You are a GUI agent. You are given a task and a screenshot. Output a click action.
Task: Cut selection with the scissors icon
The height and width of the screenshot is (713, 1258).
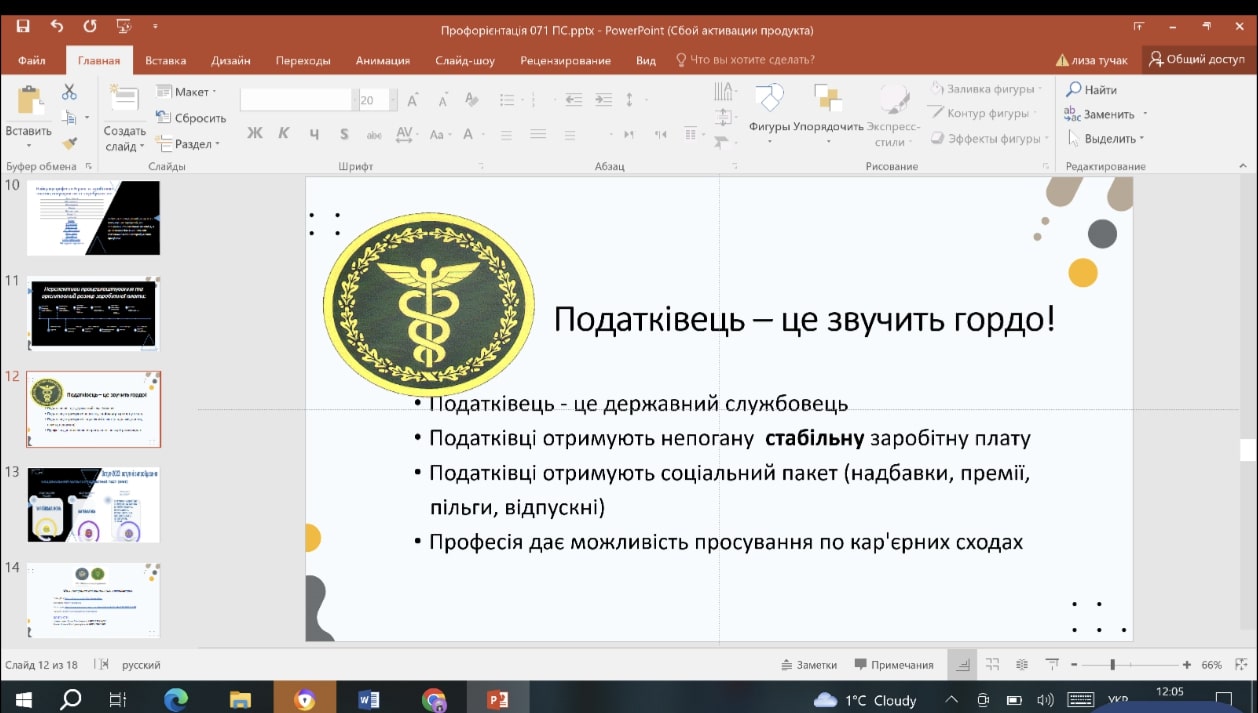pos(69,92)
